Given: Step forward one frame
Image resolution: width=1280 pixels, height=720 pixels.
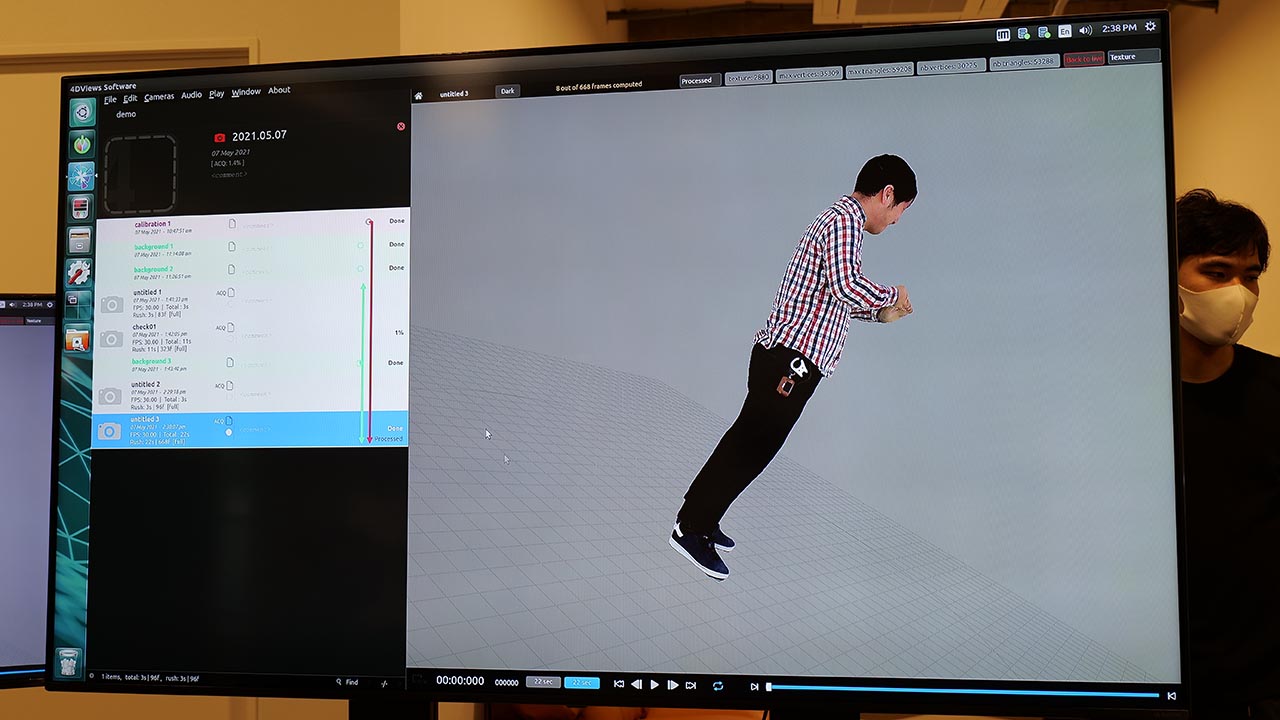Looking at the screenshot, I should pos(672,685).
